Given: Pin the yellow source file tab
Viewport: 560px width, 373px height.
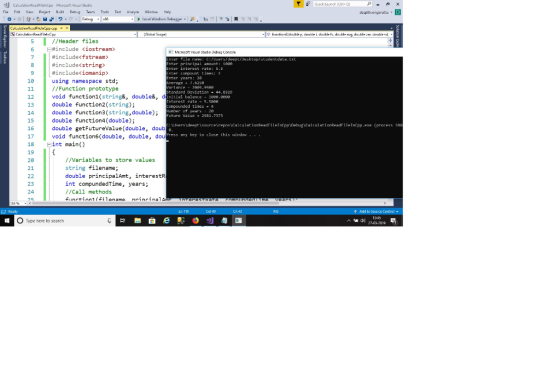Looking at the screenshot, I should click(61, 28).
